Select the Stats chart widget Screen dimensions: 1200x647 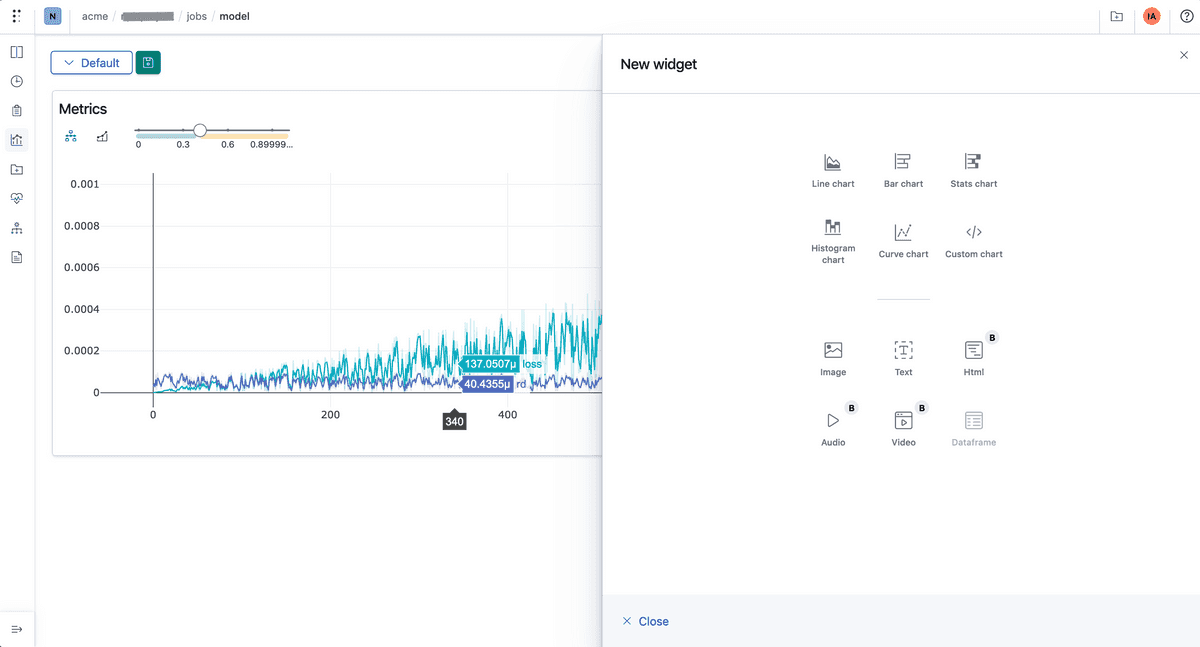point(973,171)
